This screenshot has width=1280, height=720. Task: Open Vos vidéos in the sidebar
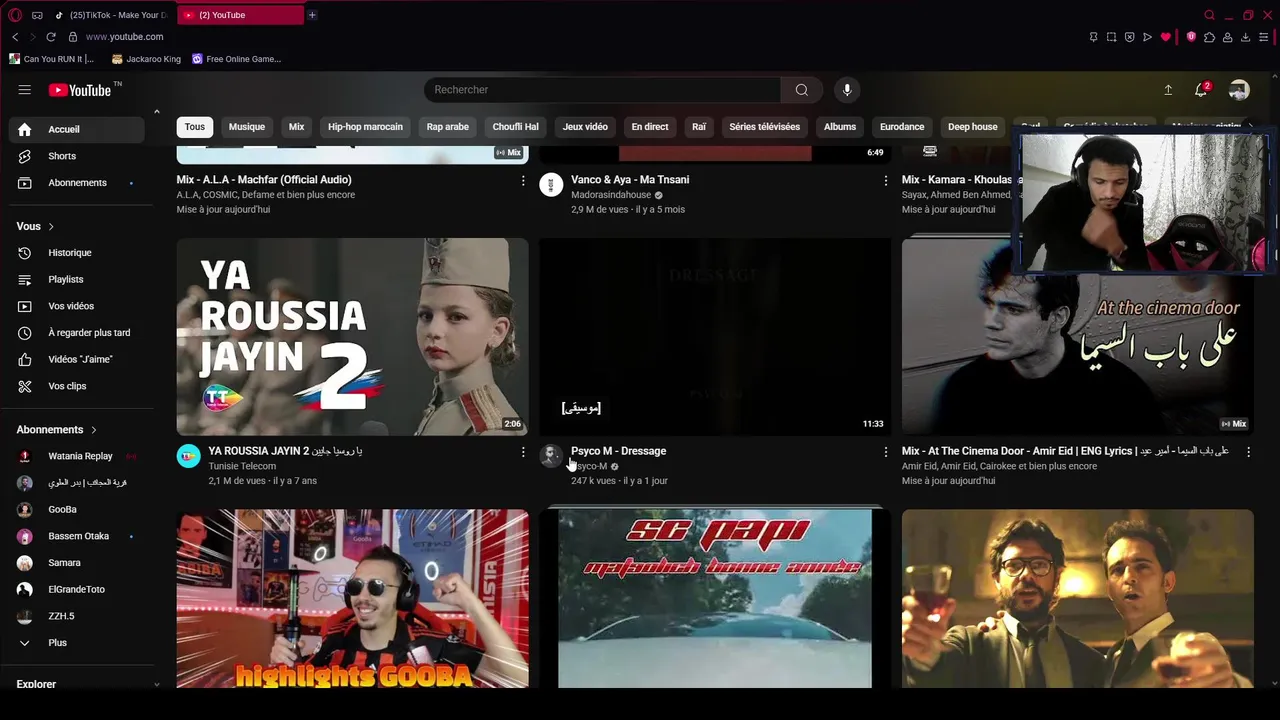(x=76, y=306)
